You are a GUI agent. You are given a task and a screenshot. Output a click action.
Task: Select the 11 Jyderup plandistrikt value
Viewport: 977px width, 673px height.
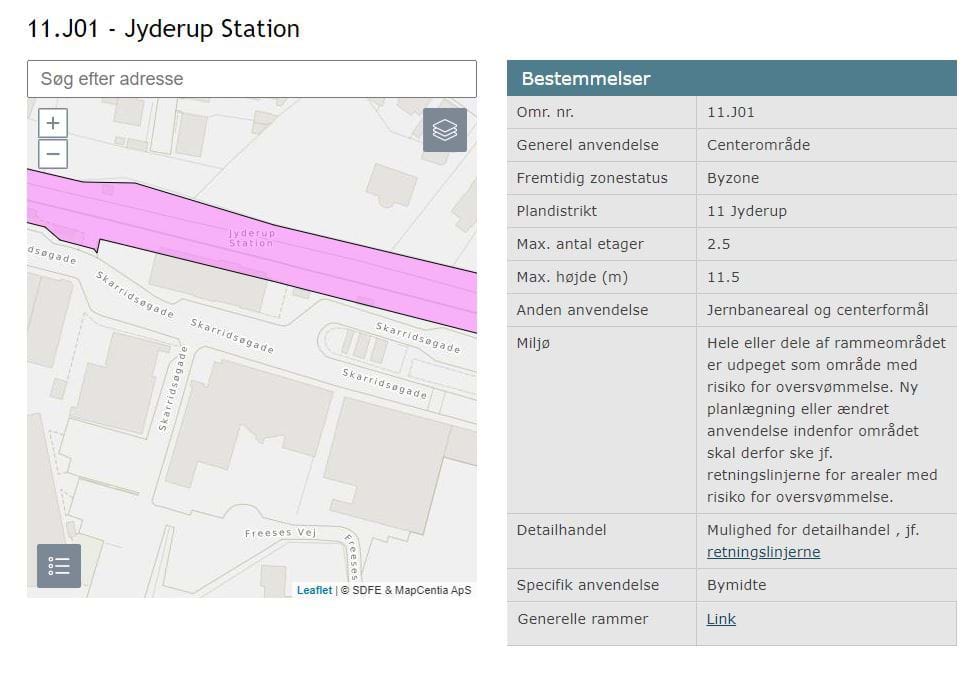coord(746,211)
